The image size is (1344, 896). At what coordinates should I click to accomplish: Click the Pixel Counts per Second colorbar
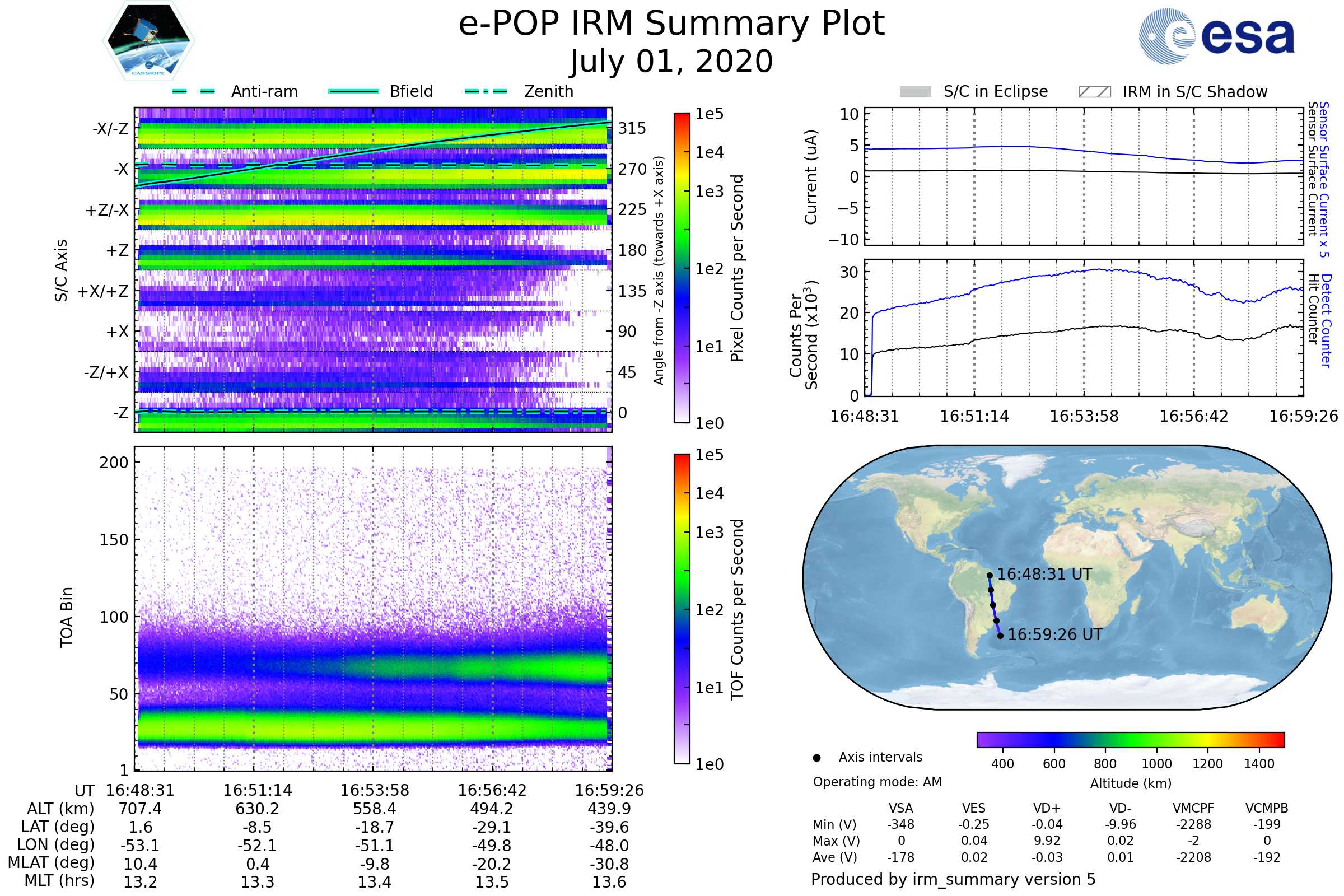682,268
